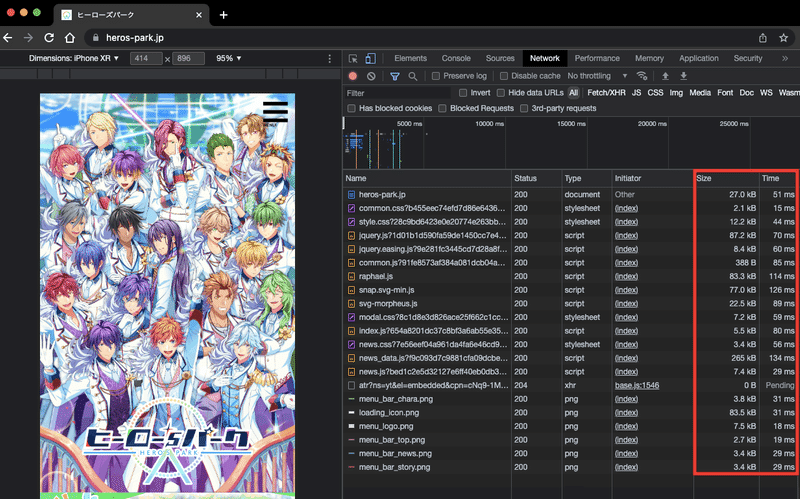Viewport: 800px width, 499px height.
Task: Check Has blocked cookies checkbox
Action: point(351,108)
